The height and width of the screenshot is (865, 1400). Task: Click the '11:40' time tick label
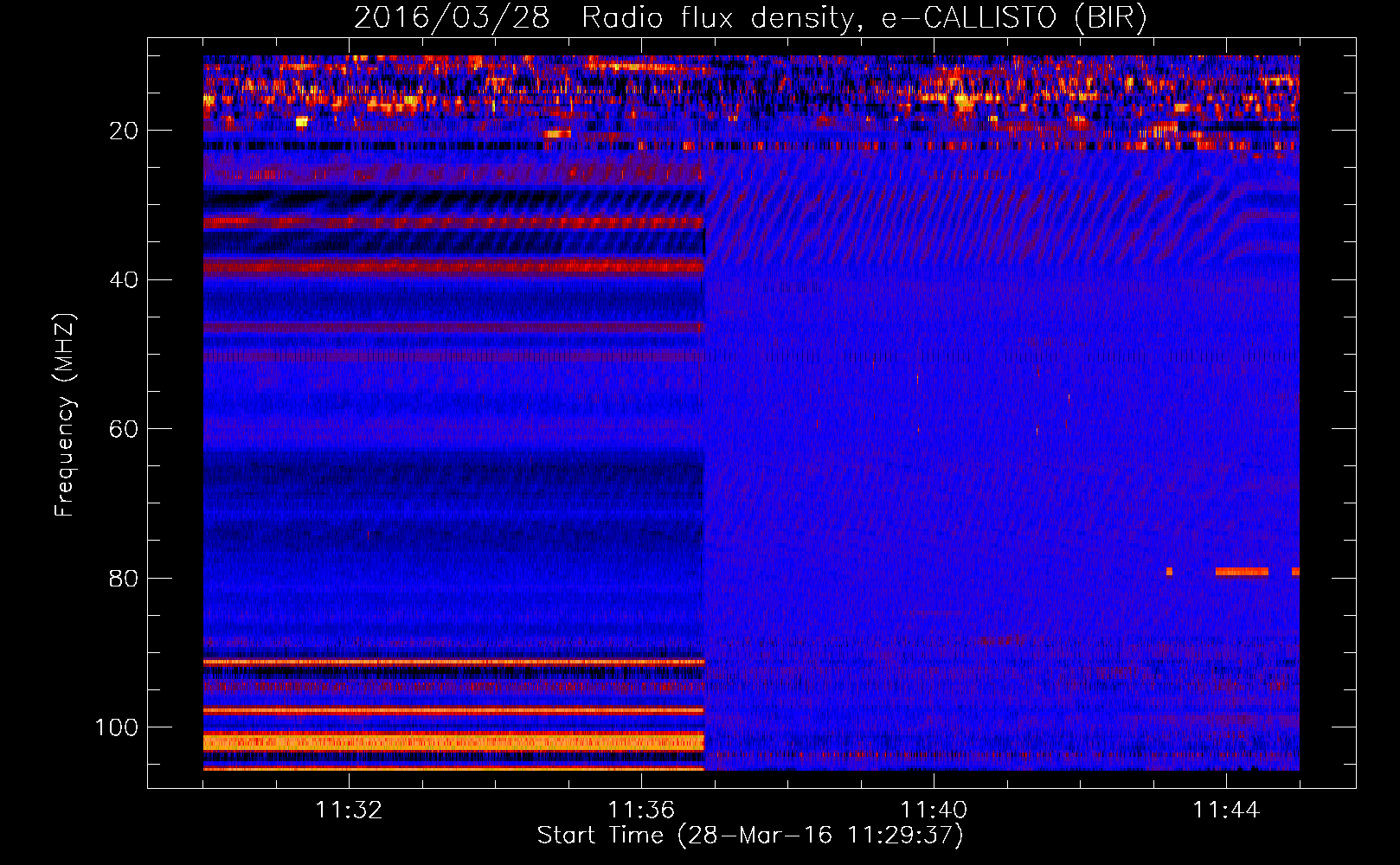coord(934,811)
